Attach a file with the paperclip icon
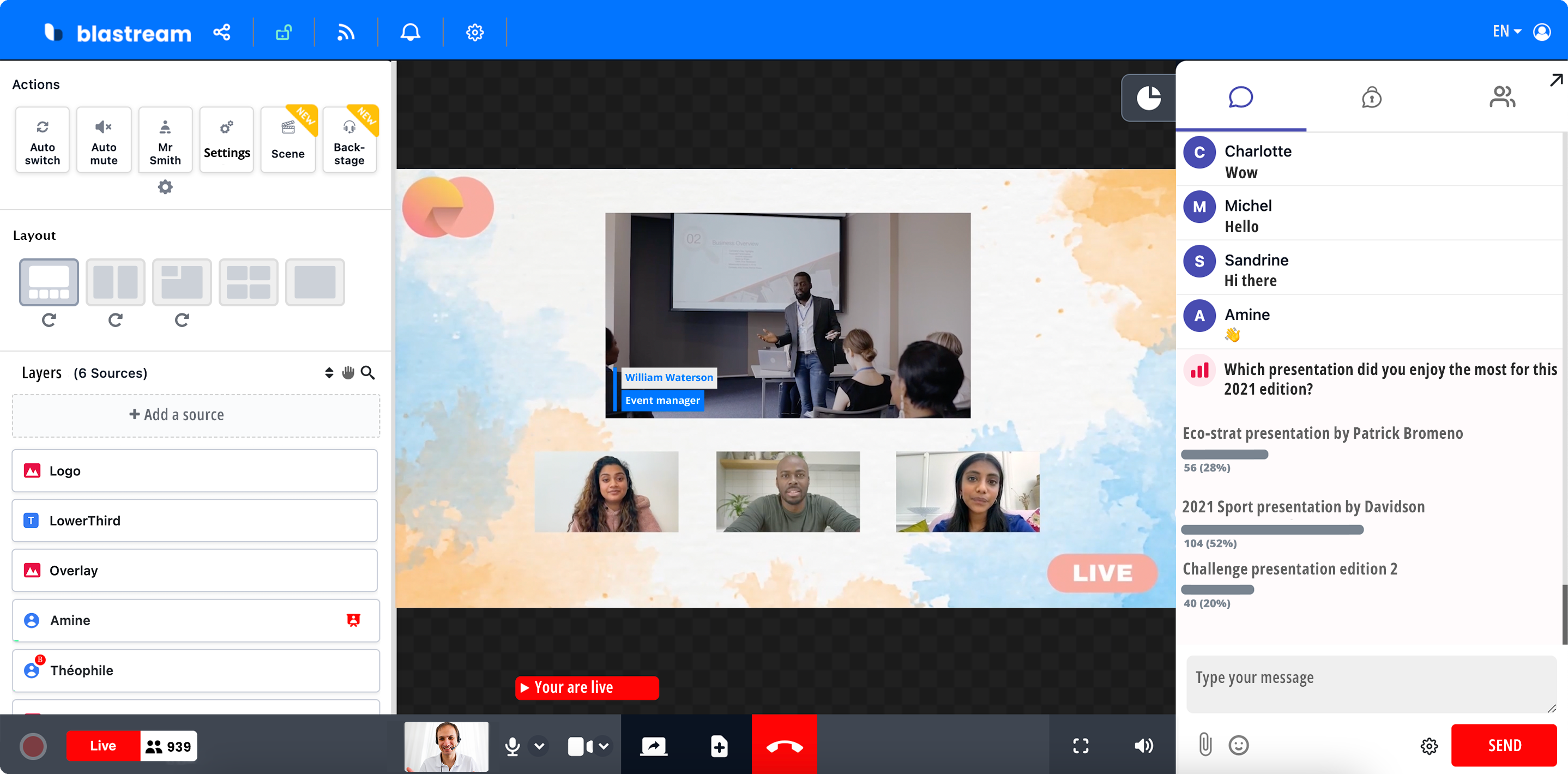Screen dimensions: 1568x774 click(x=1206, y=745)
